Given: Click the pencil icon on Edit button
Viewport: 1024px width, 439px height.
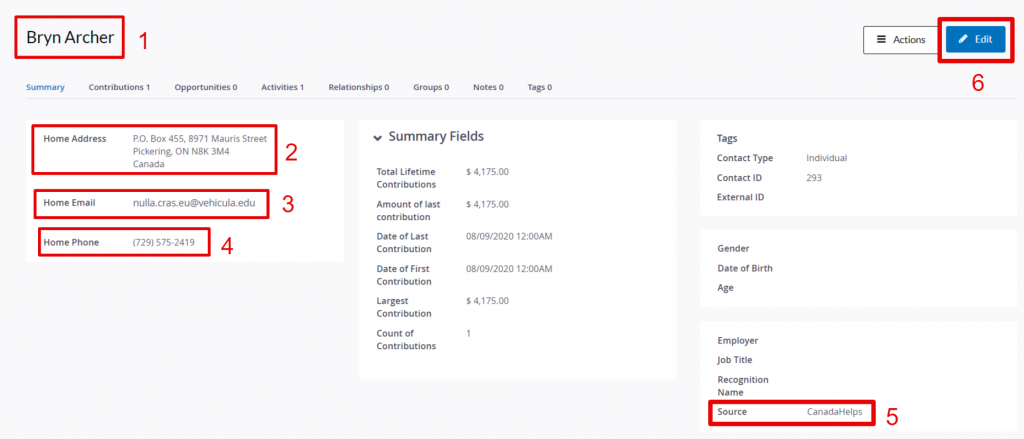Looking at the screenshot, I should pyautogui.click(x=963, y=39).
